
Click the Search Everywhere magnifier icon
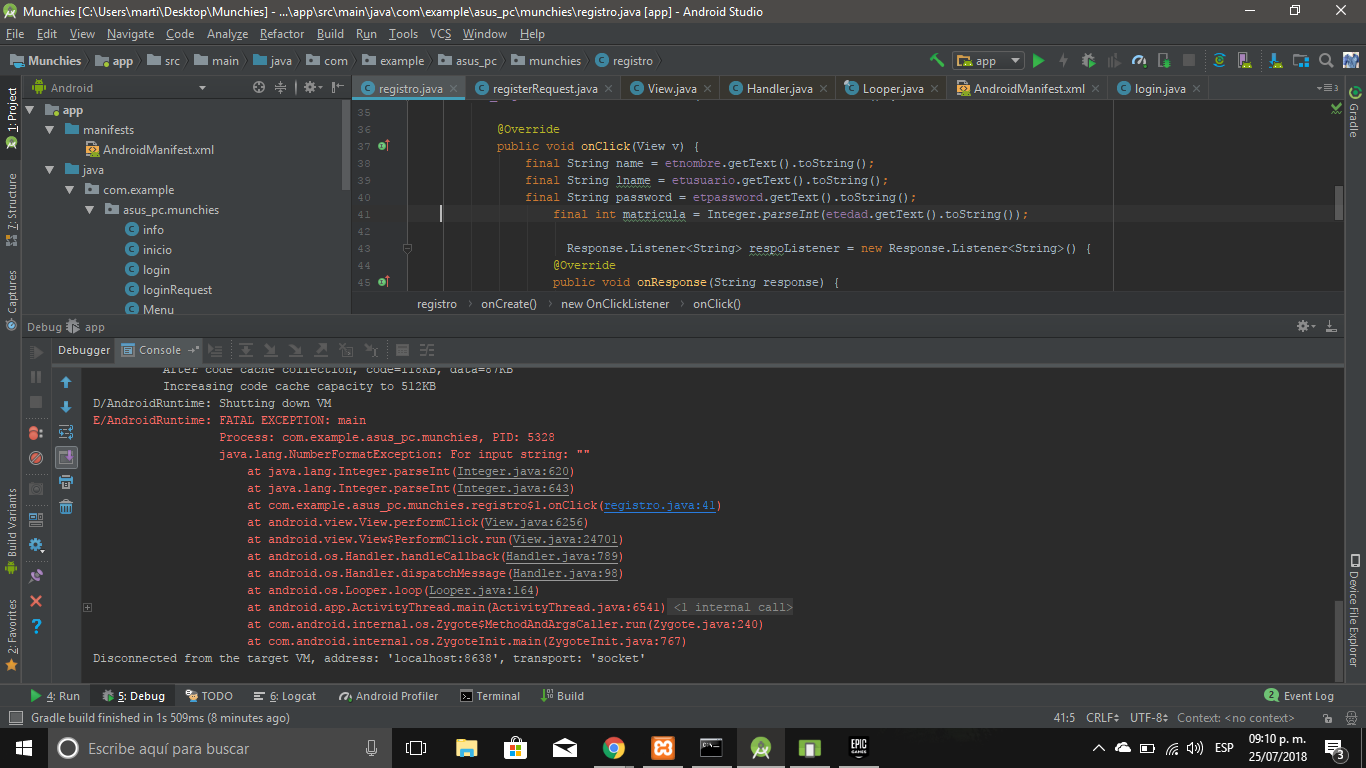coord(1326,60)
